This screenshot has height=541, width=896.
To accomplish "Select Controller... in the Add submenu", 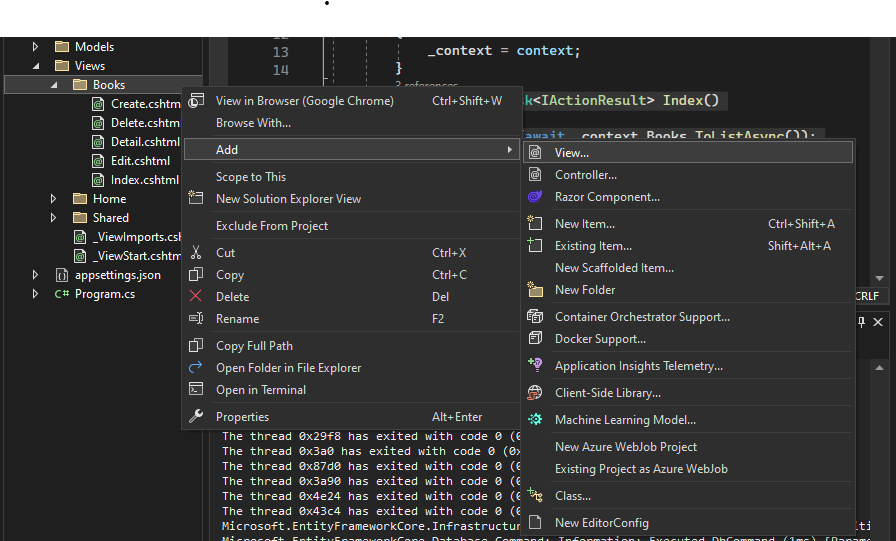I will point(585,175).
